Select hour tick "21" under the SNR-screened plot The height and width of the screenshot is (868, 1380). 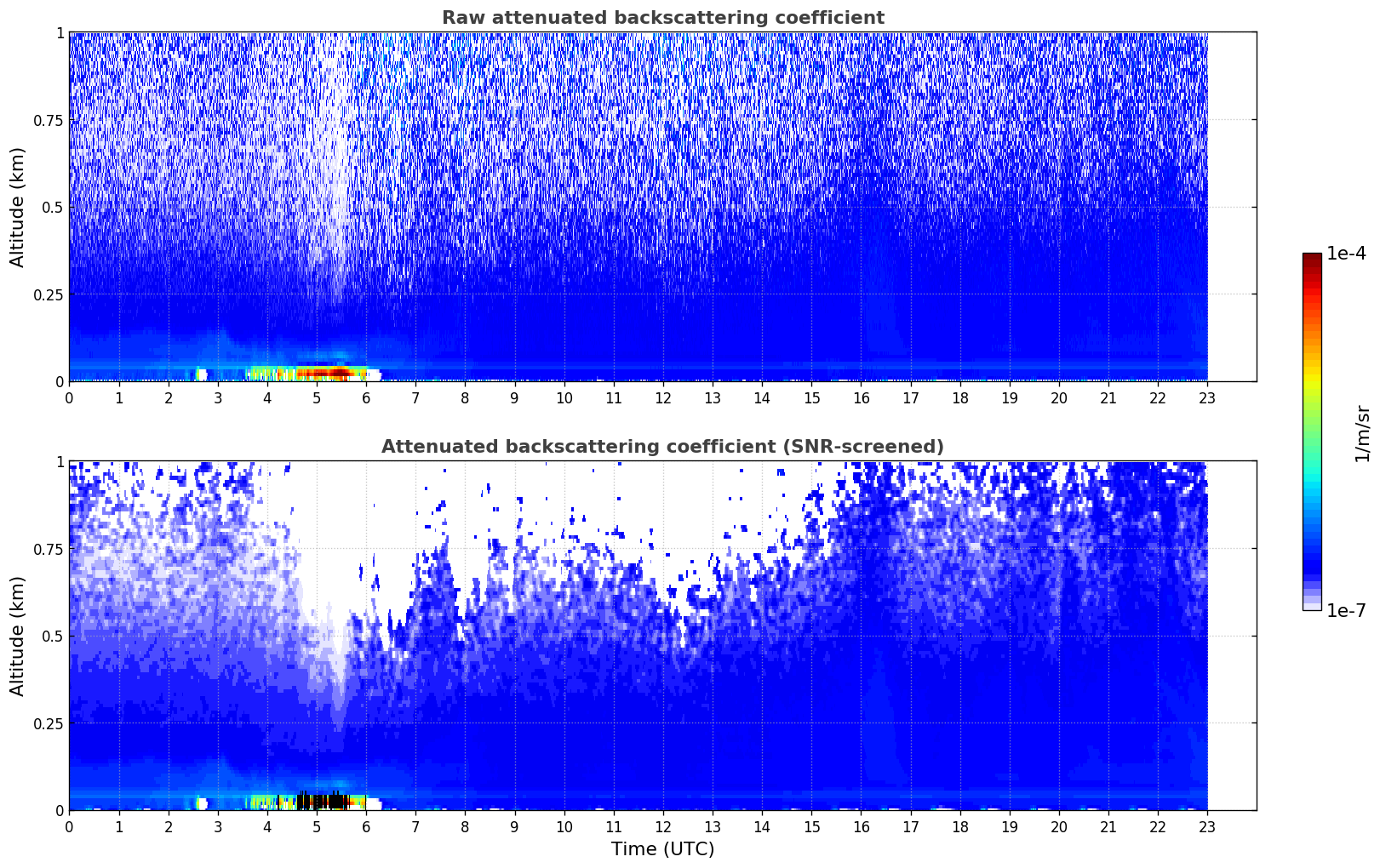[1108, 826]
